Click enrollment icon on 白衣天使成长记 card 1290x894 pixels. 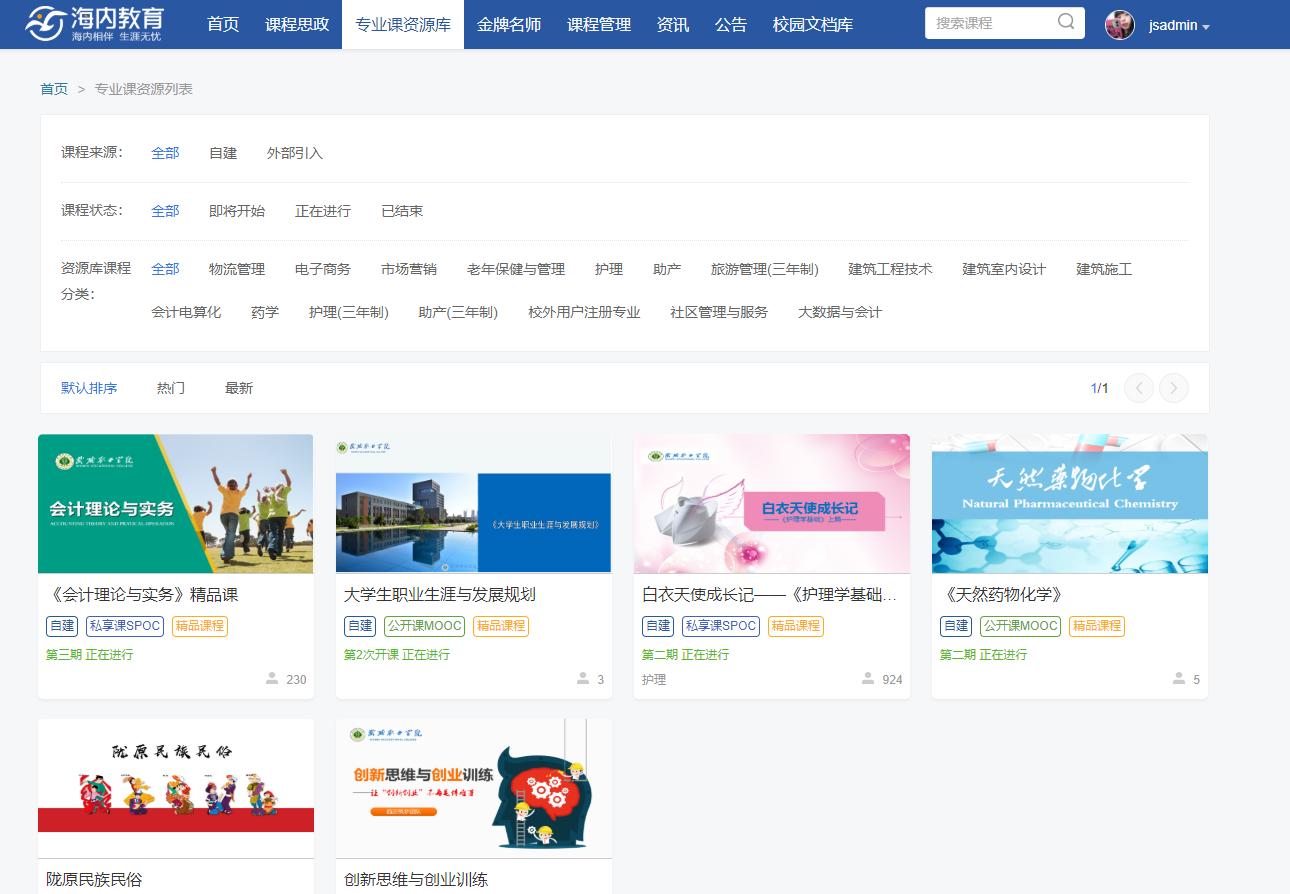click(868, 679)
